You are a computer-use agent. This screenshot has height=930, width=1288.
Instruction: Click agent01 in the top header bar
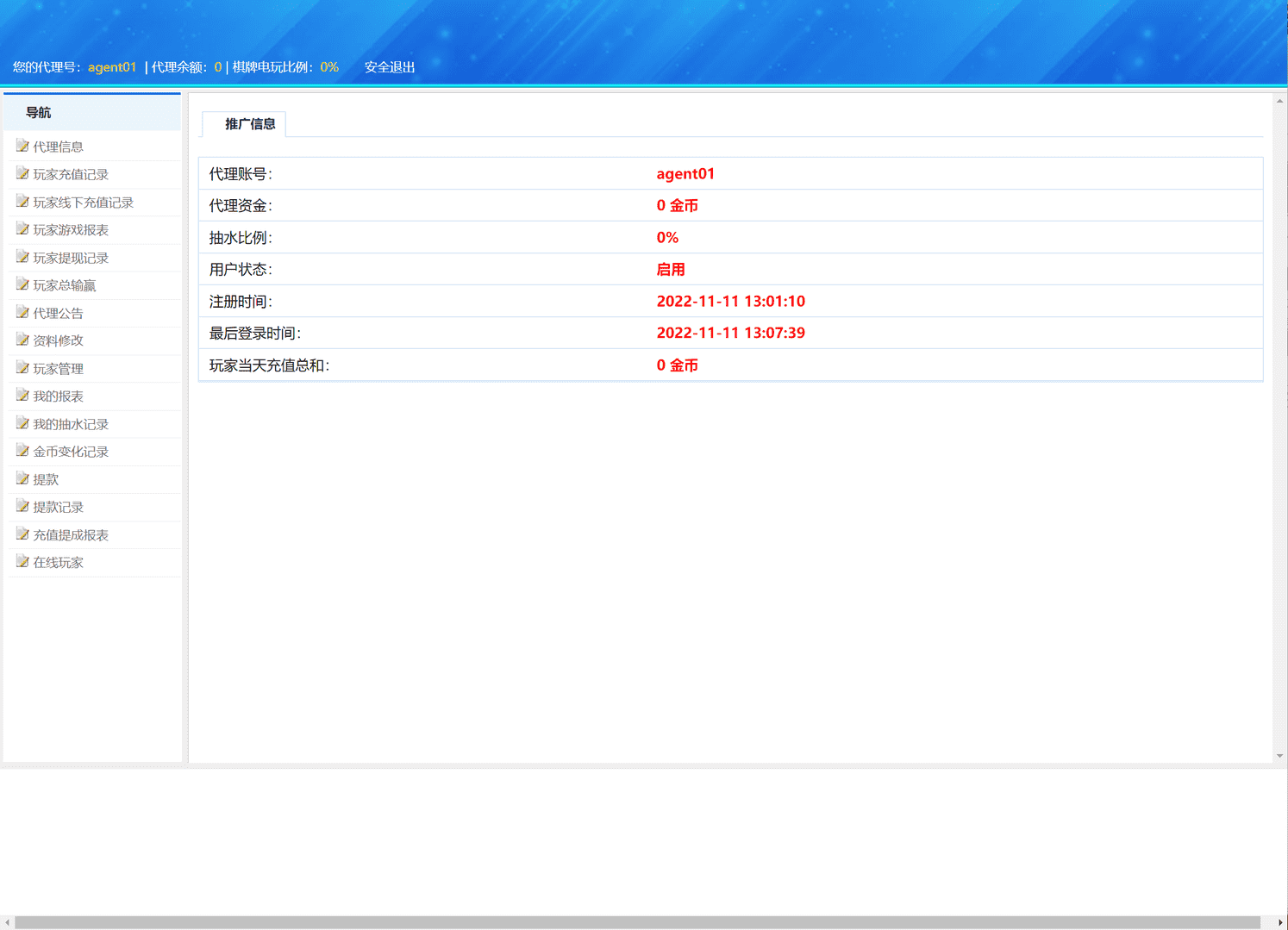coord(112,67)
